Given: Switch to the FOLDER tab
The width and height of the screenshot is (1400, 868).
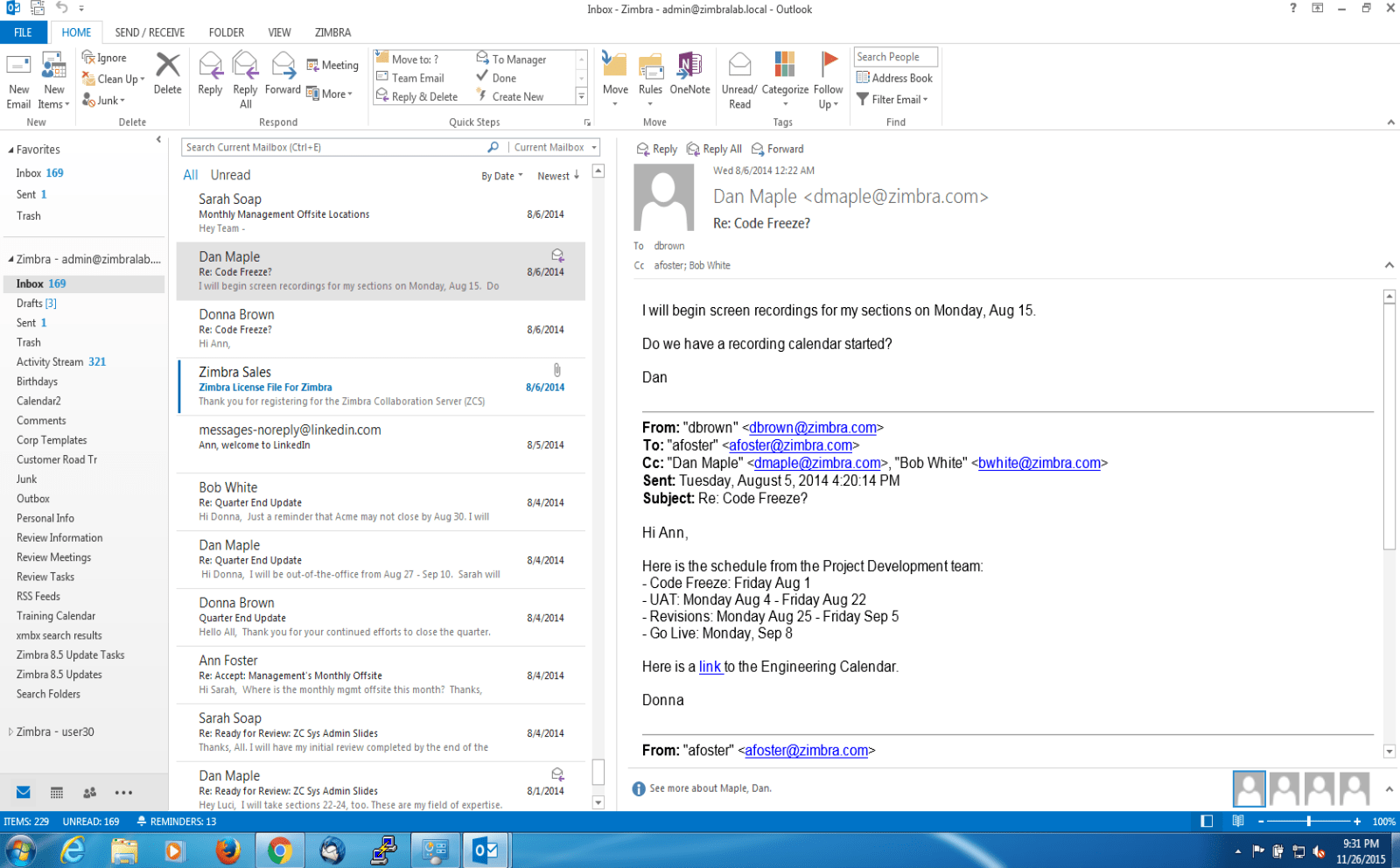Looking at the screenshot, I should coord(227,32).
